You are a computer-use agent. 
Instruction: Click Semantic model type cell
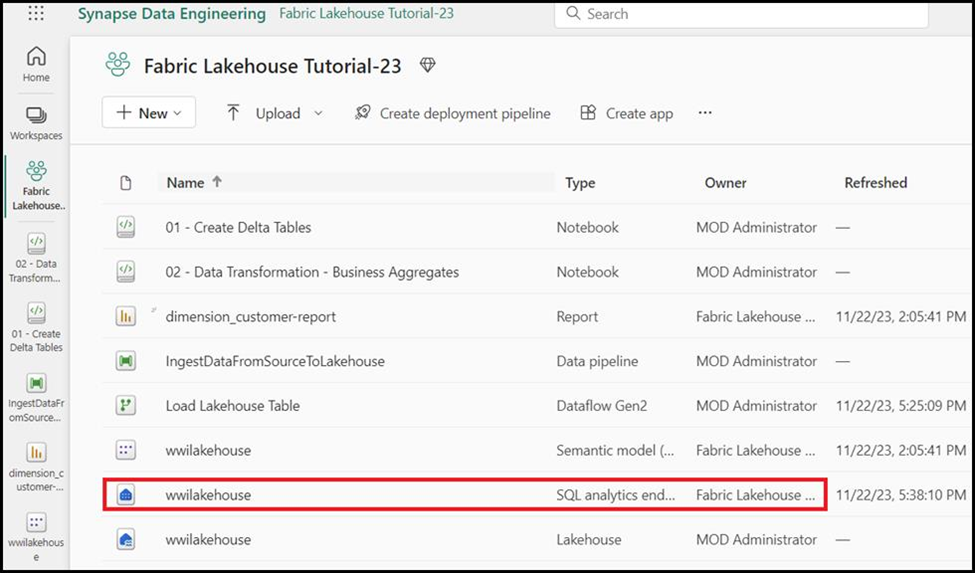pyautogui.click(x=615, y=451)
